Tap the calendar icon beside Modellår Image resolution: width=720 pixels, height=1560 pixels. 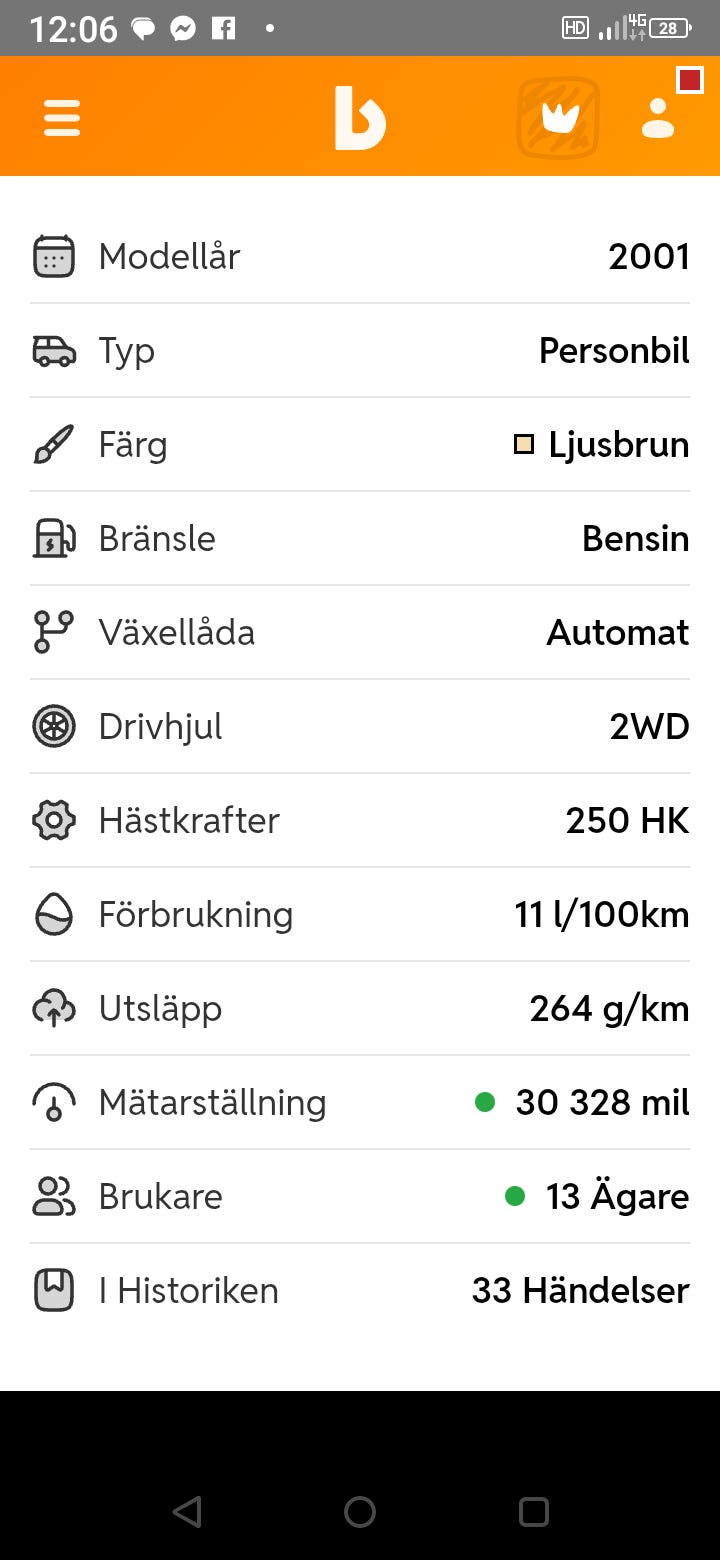[x=54, y=256]
